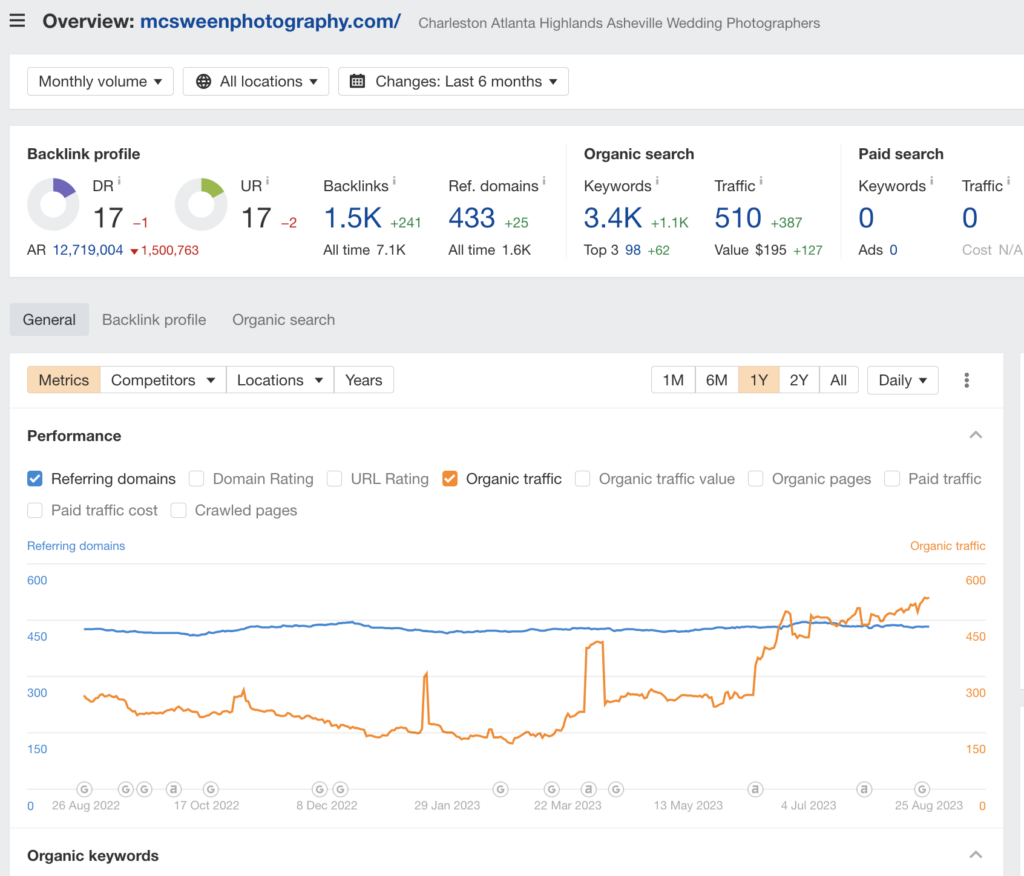The height and width of the screenshot is (876, 1024).
Task: Click the Paid search Keywords value 0
Action: pos(866,218)
